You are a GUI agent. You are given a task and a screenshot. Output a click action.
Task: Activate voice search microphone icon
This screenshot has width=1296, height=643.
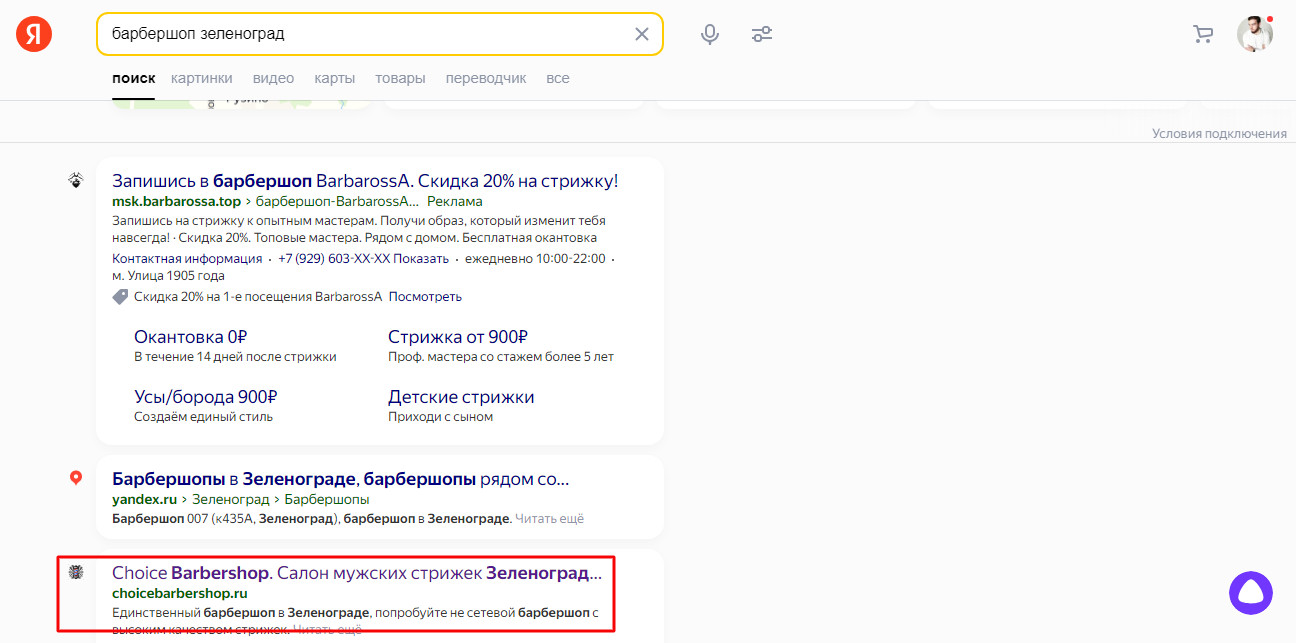coord(710,34)
